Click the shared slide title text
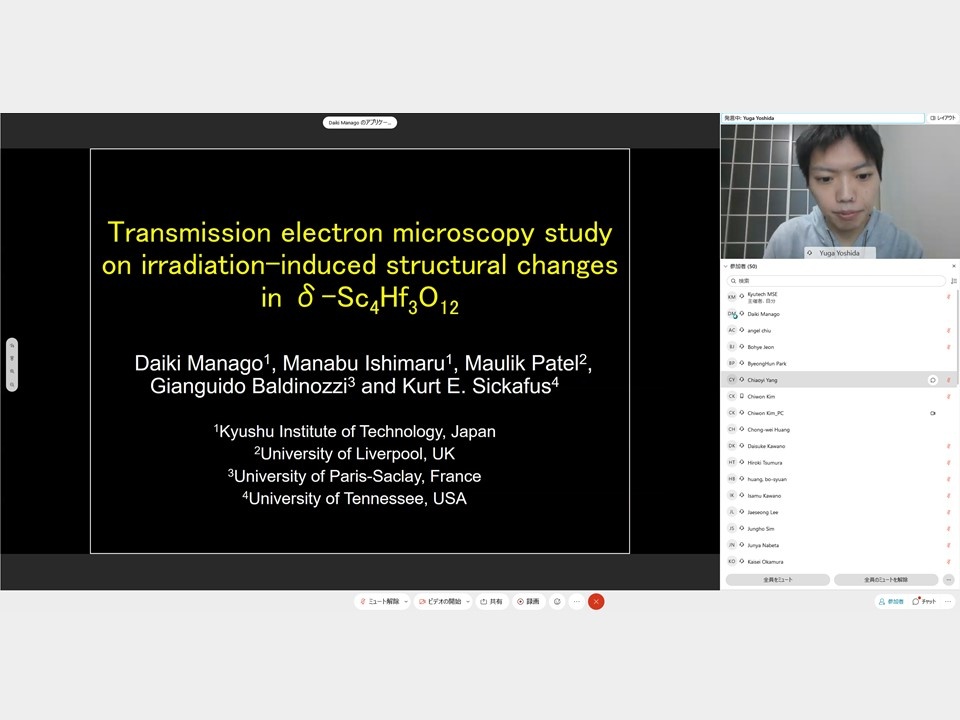This screenshot has height=720, width=960. coord(360,266)
